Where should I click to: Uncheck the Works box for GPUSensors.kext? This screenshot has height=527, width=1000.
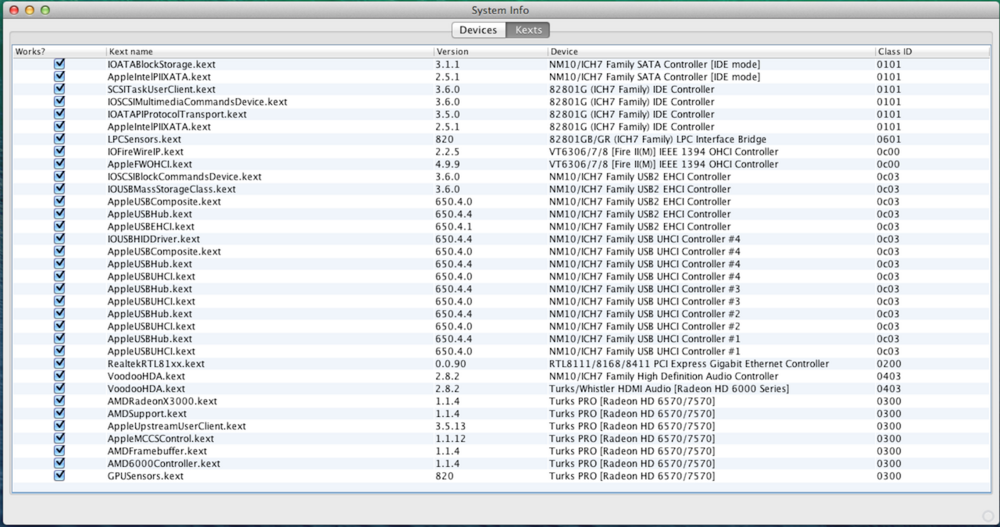(60, 476)
